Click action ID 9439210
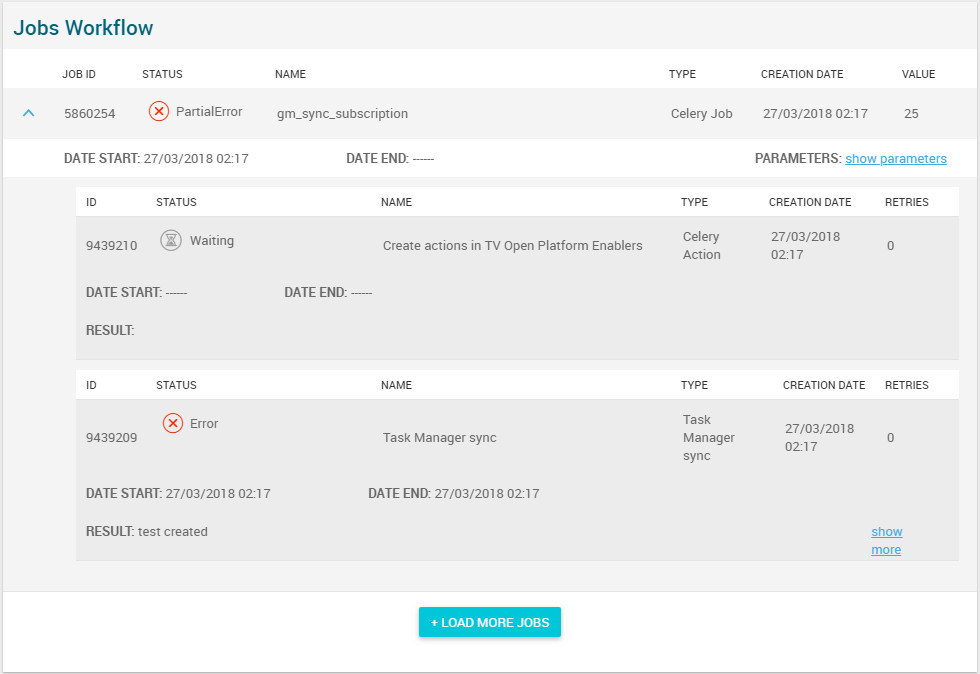Viewport: 980px width, 674px height. (x=111, y=245)
